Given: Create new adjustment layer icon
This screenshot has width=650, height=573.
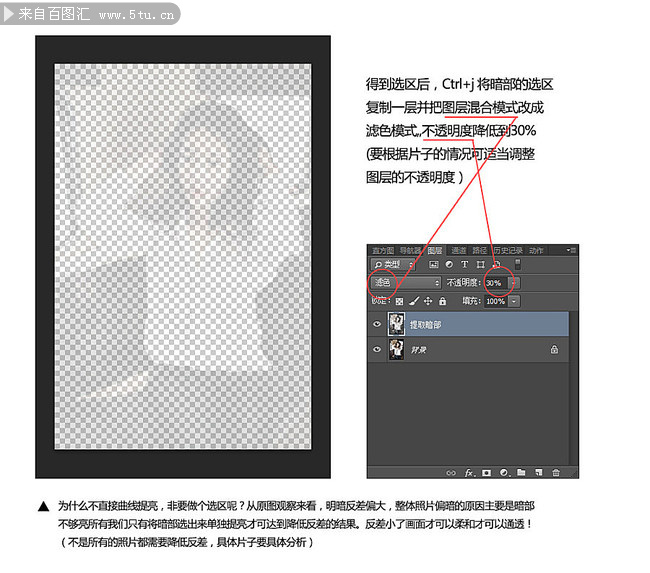Looking at the screenshot, I should (504, 471).
